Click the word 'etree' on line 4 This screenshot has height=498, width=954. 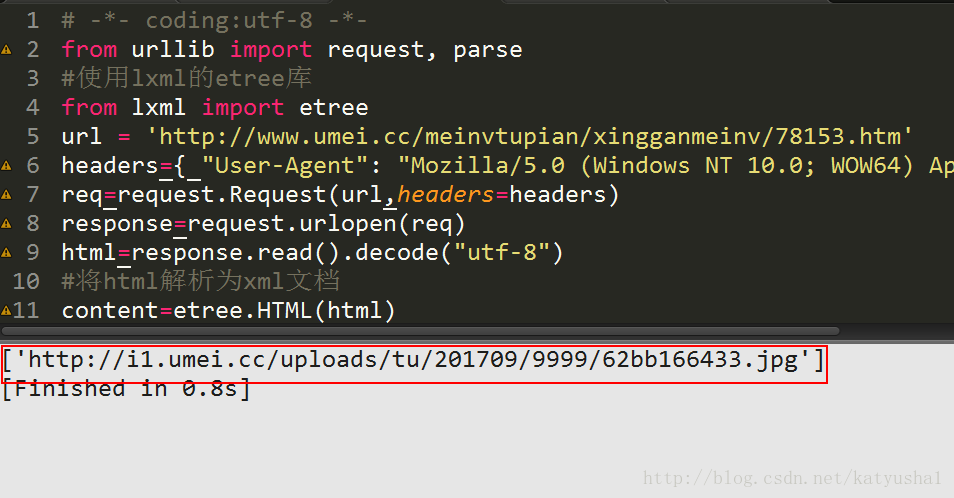coord(334,108)
